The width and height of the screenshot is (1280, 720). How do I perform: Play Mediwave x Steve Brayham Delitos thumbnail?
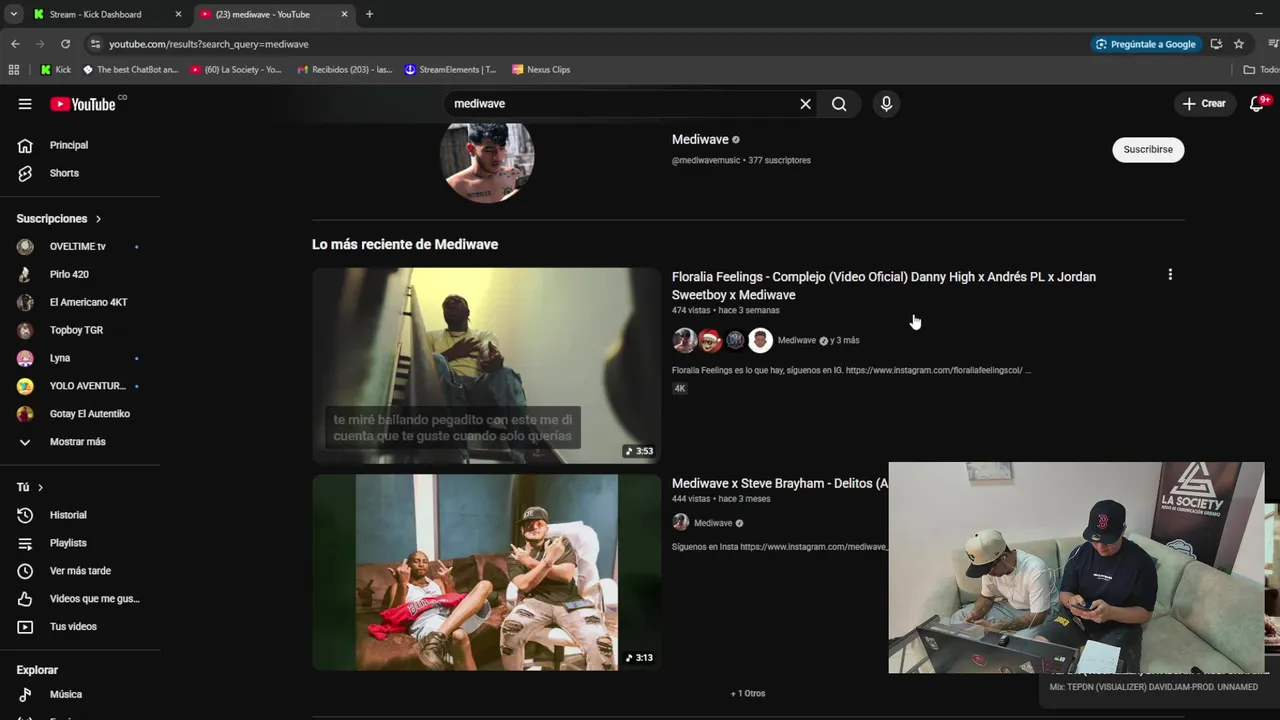486,572
